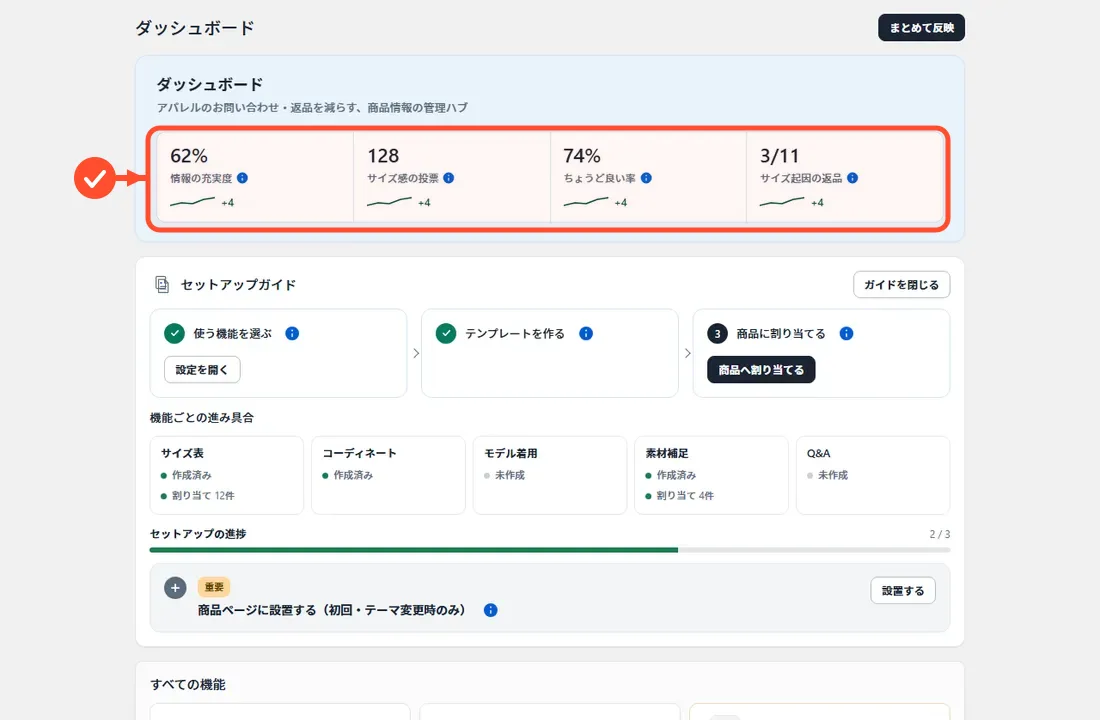Click the 商品へ割り当てる button

[761, 370]
